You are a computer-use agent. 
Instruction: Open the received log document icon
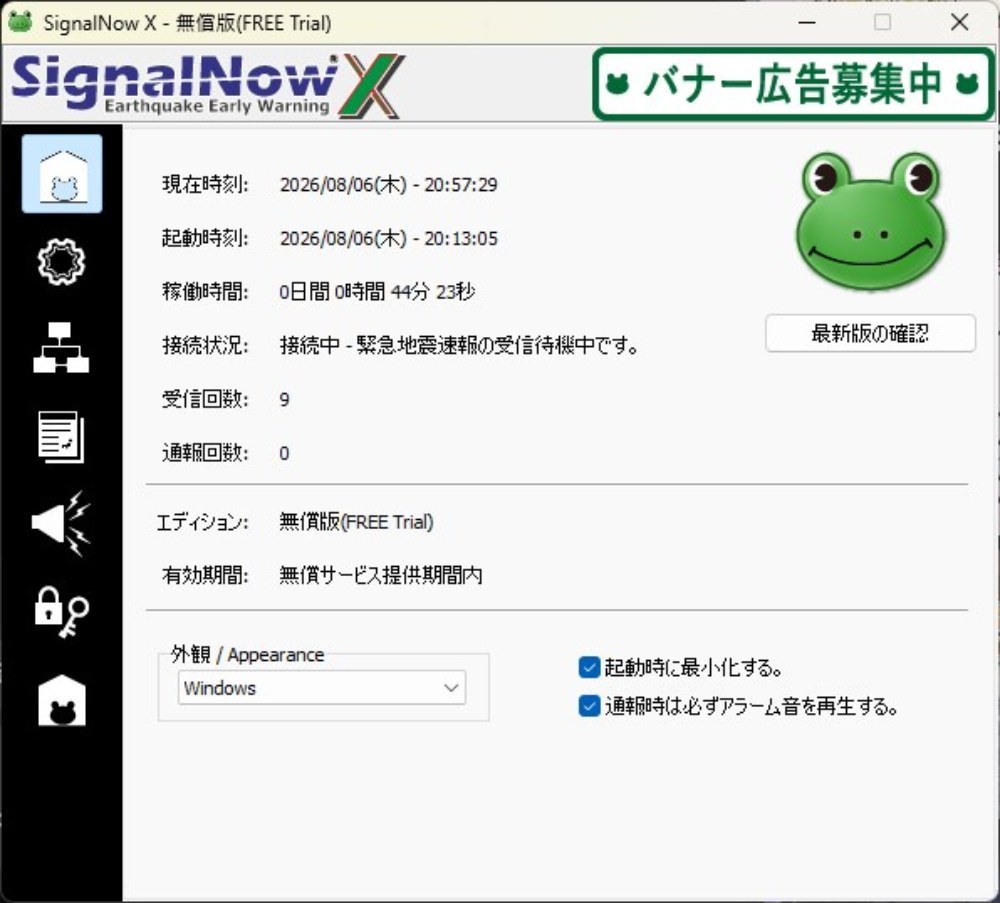61,437
